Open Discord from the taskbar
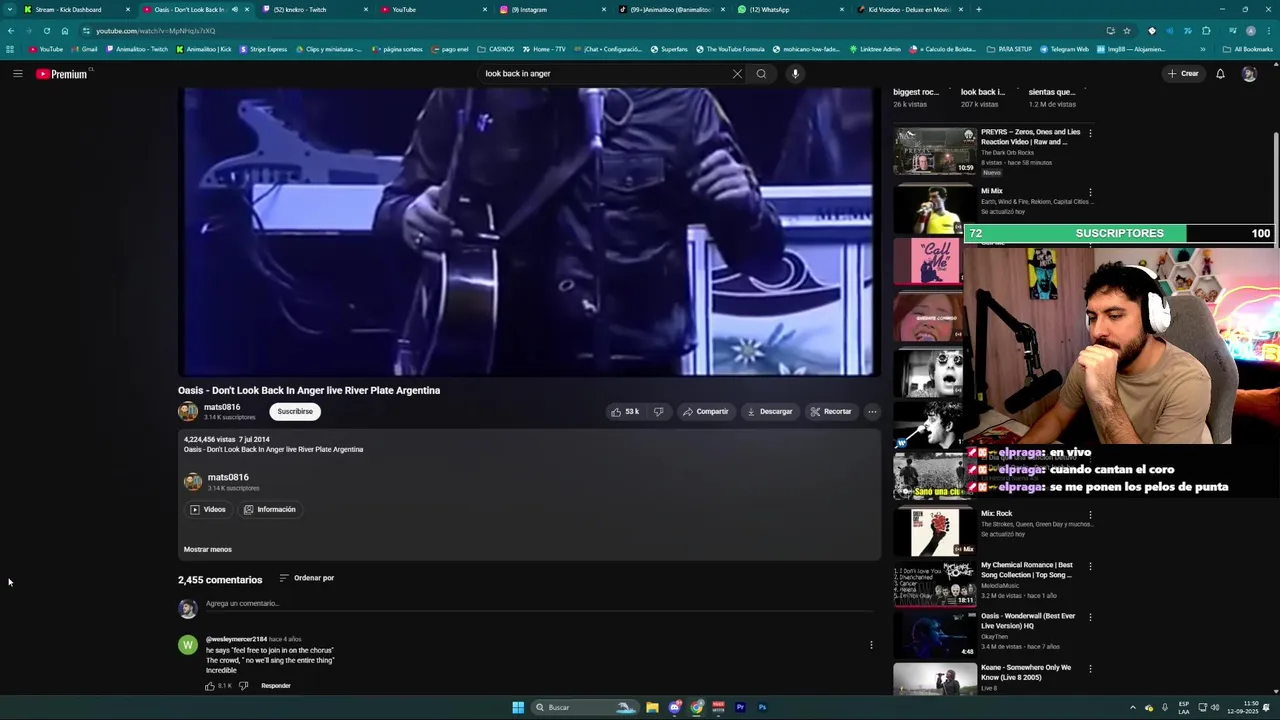1280x720 pixels. (675, 707)
